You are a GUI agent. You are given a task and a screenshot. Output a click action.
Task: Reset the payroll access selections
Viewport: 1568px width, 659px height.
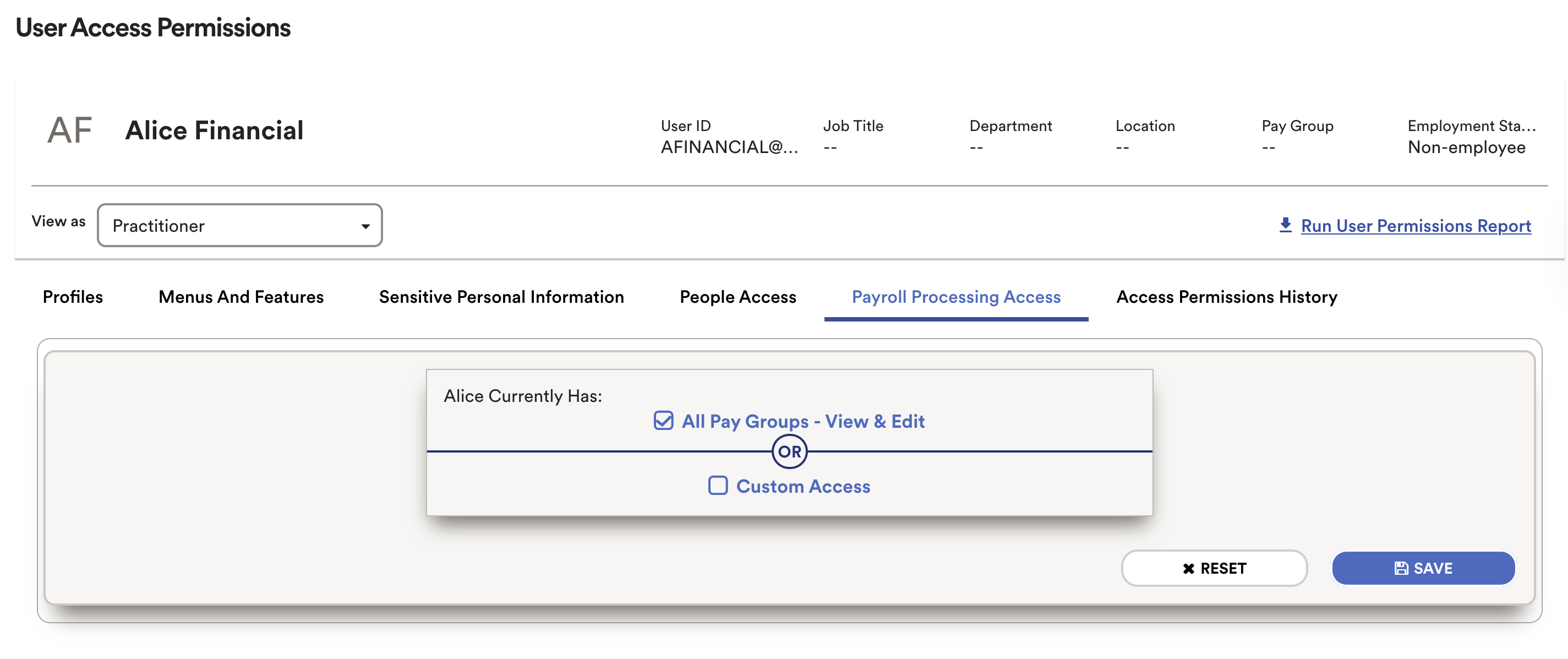tap(1214, 568)
